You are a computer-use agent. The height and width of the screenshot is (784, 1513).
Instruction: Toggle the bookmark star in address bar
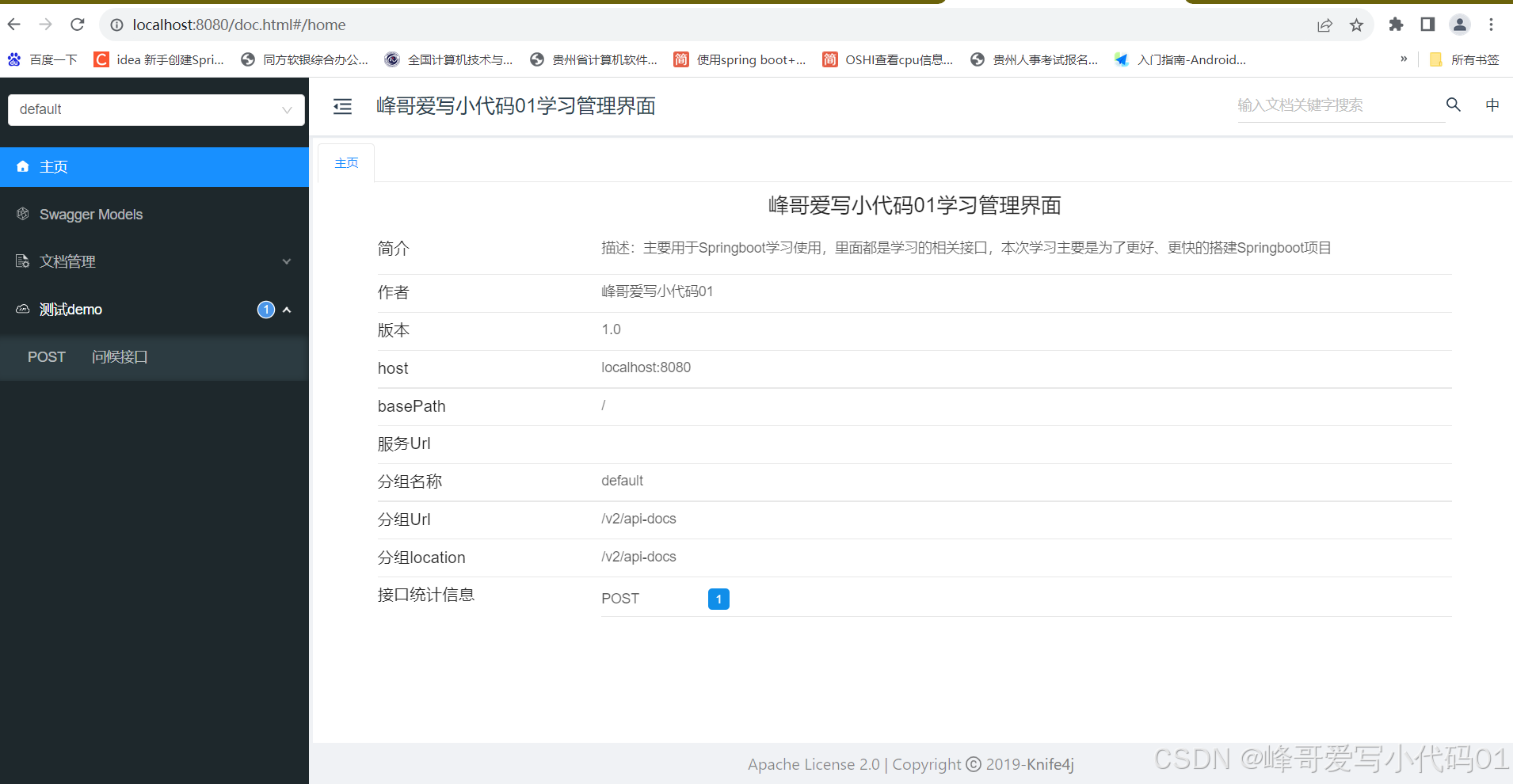1356,25
